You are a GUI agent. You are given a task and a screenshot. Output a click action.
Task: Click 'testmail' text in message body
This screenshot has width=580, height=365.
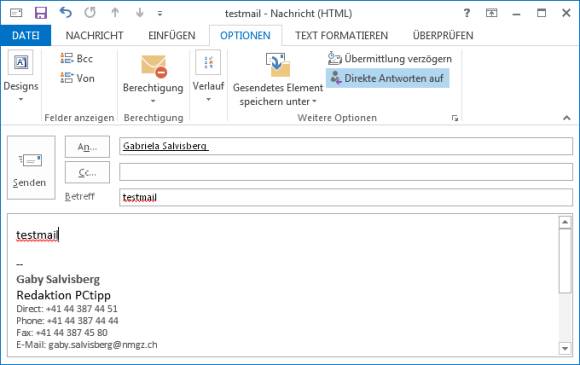[37, 235]
